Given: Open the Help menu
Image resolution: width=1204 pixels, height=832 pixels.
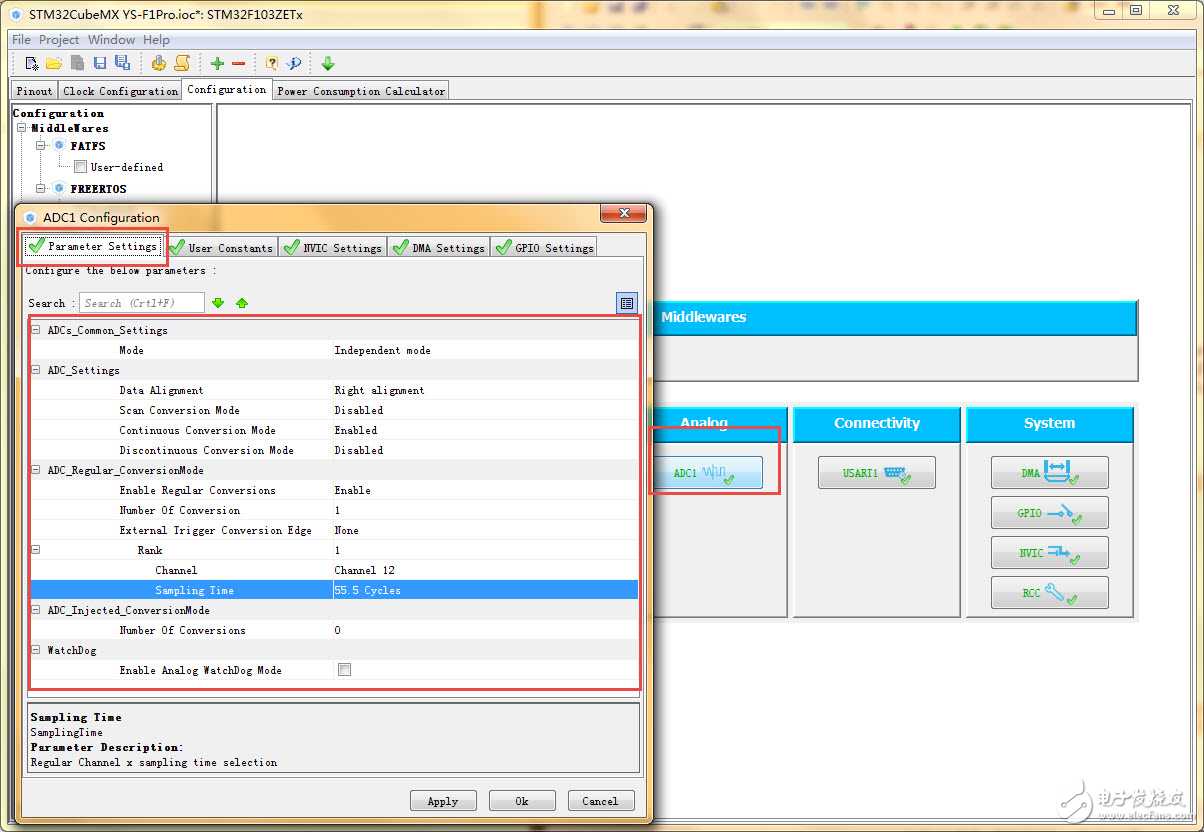Looking at the screenshot, I should (x=156, y=39).
